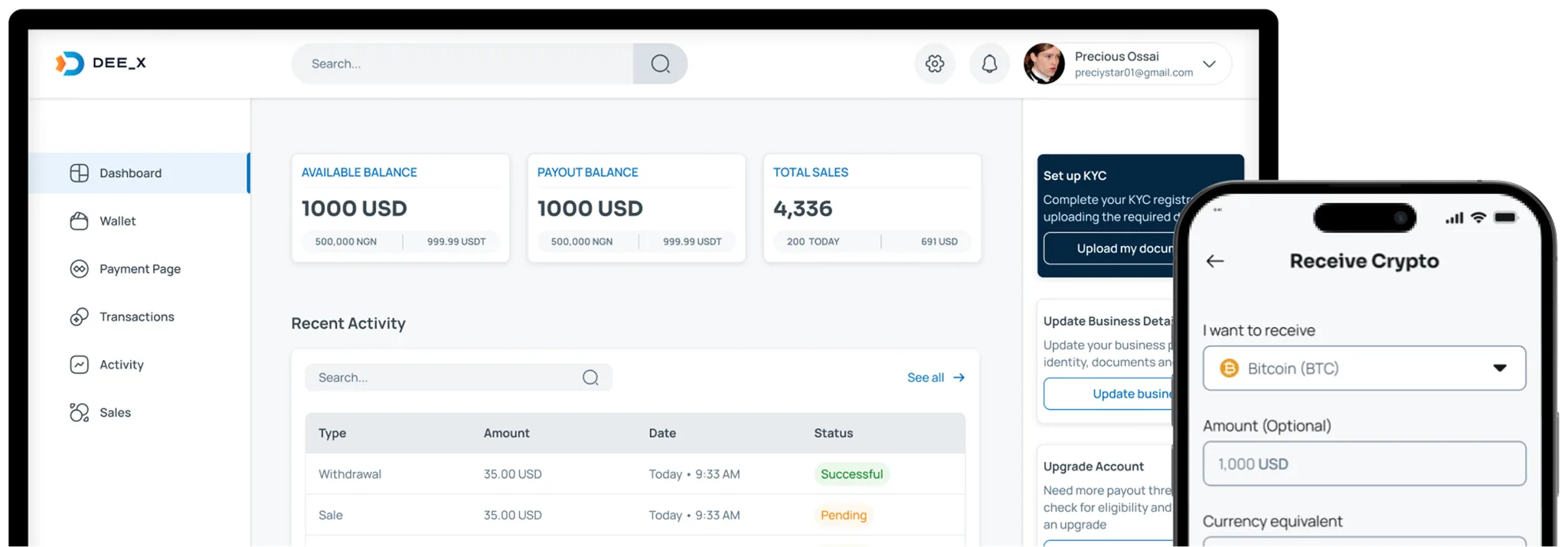This screenshot has width=1568, height=547.
Task: Focus the top Search field
Action: click(x=462, y=64)
